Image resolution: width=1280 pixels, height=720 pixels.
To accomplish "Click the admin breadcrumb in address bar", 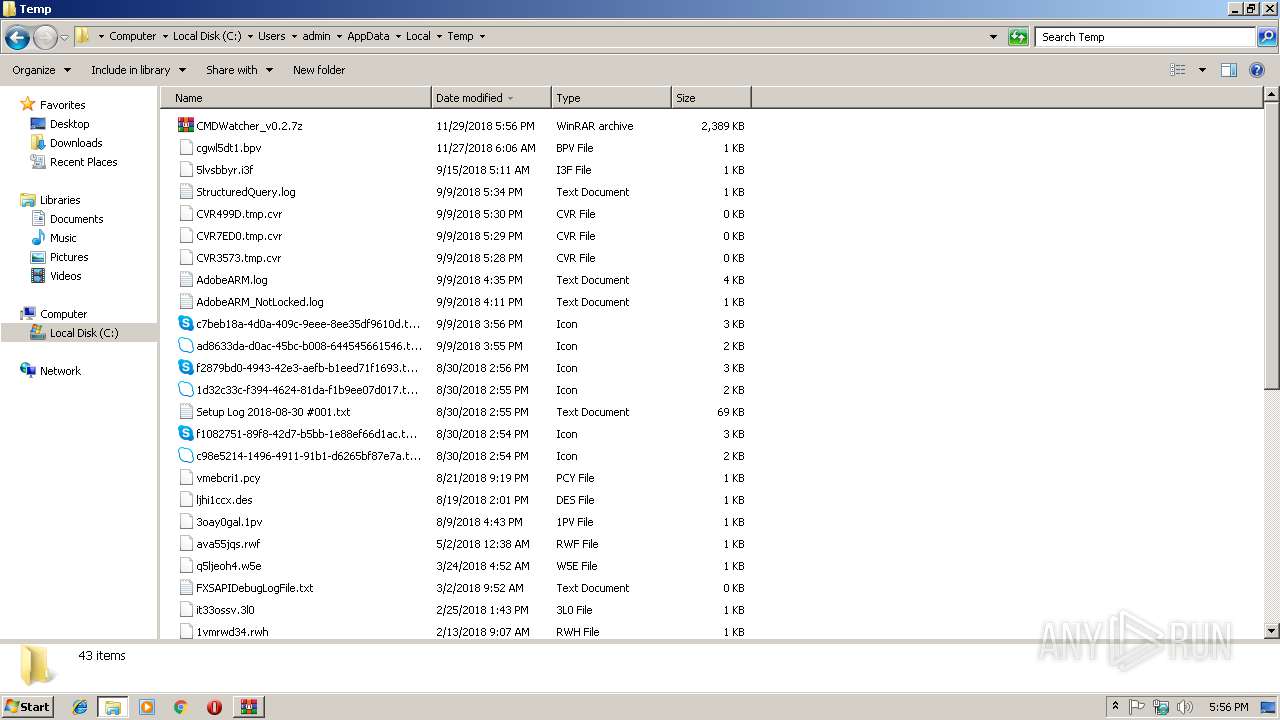I will [316, 36].
